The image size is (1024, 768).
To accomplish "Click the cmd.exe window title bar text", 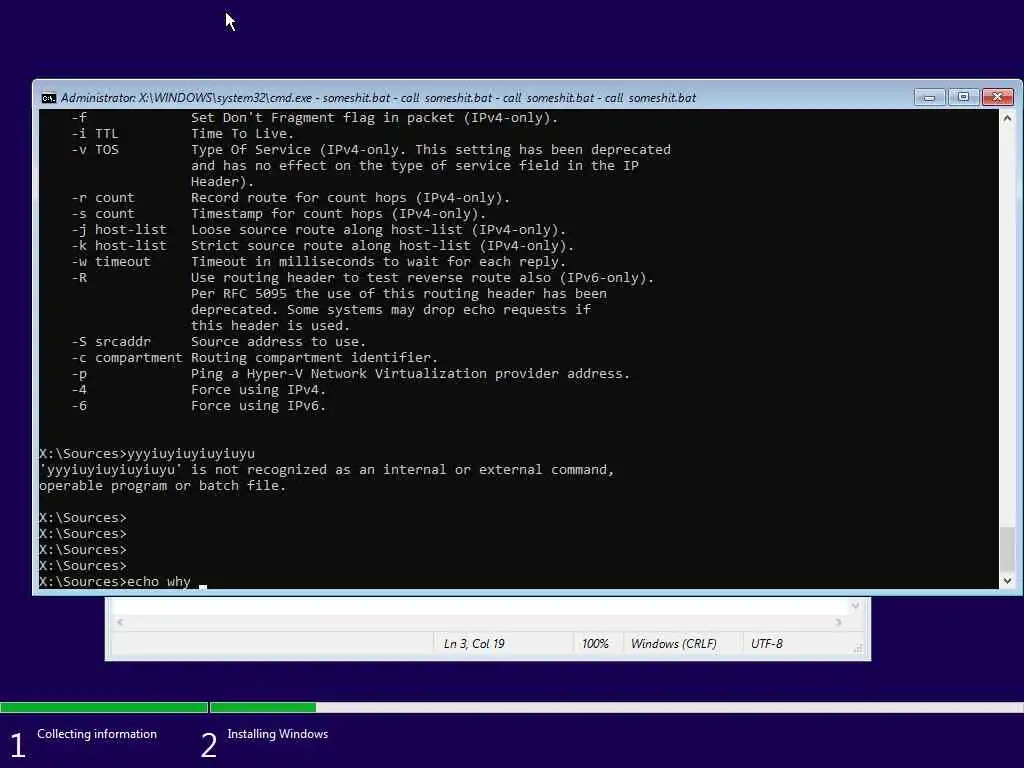I will [378, 98].
